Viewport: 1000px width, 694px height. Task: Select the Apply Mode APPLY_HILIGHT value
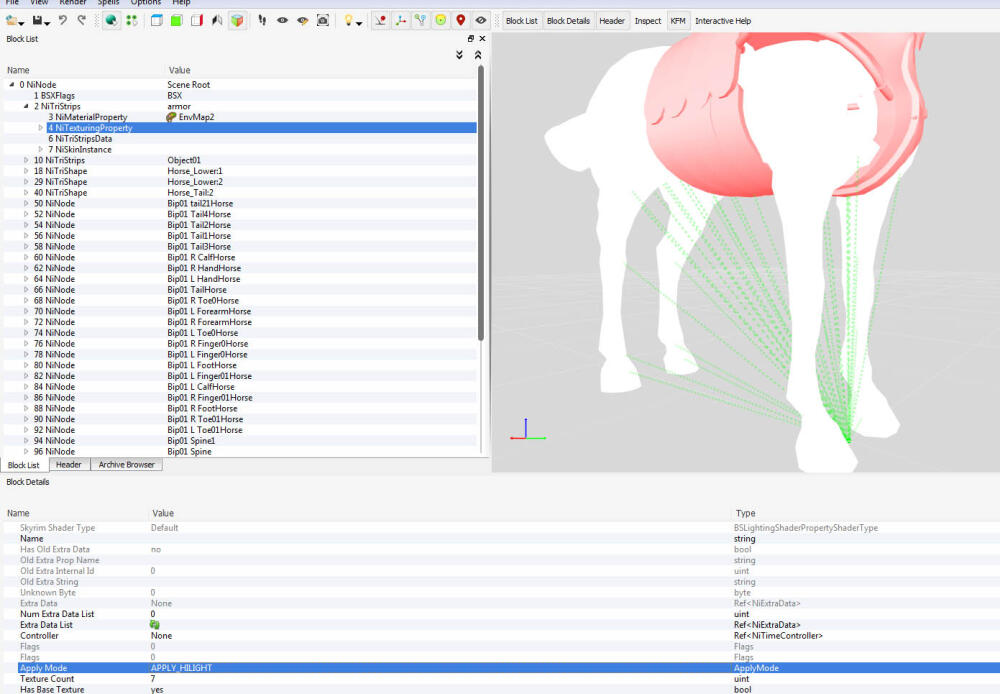(181, 668)
